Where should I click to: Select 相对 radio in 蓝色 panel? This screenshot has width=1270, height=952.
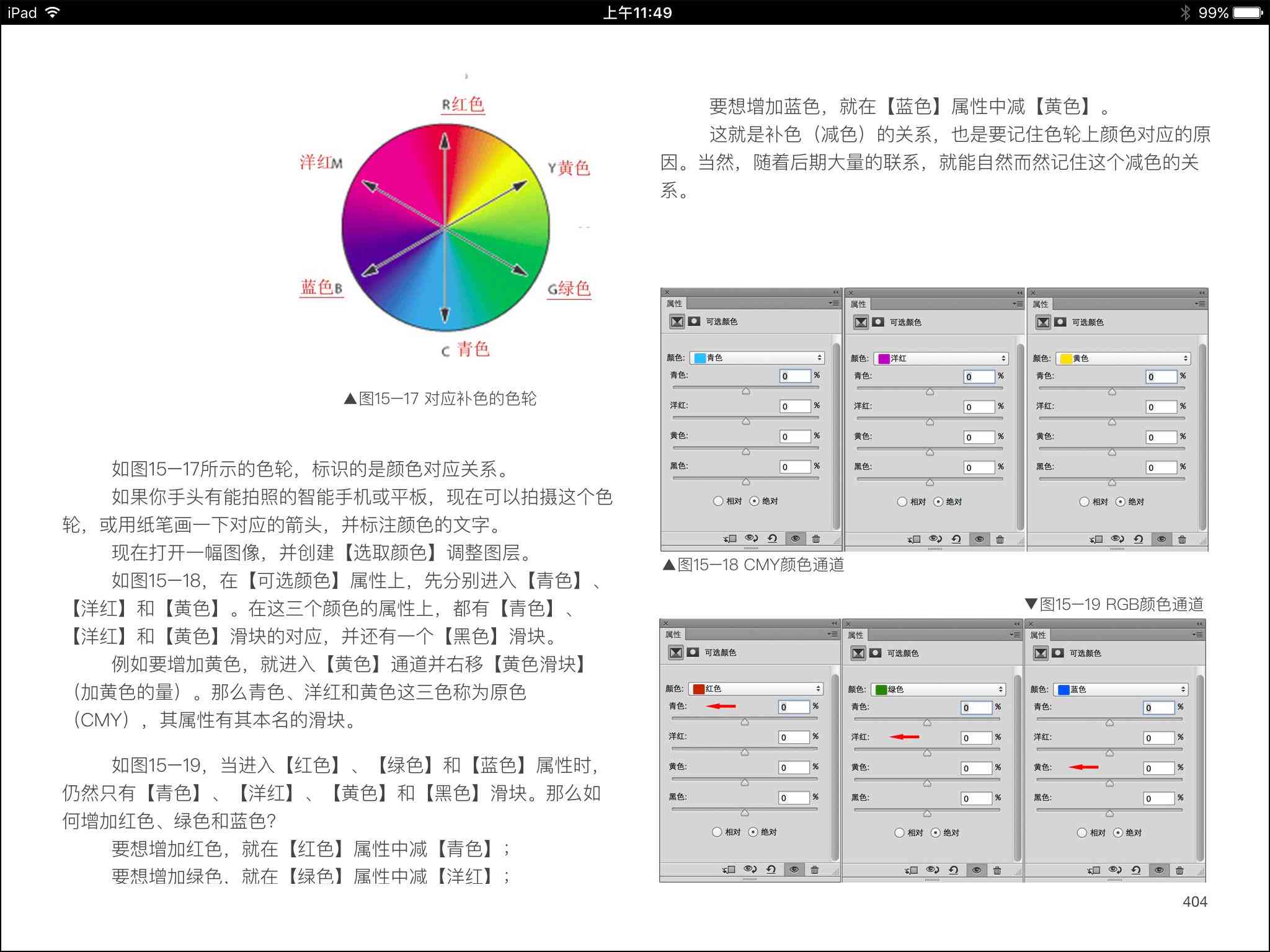coord(1082,832)
